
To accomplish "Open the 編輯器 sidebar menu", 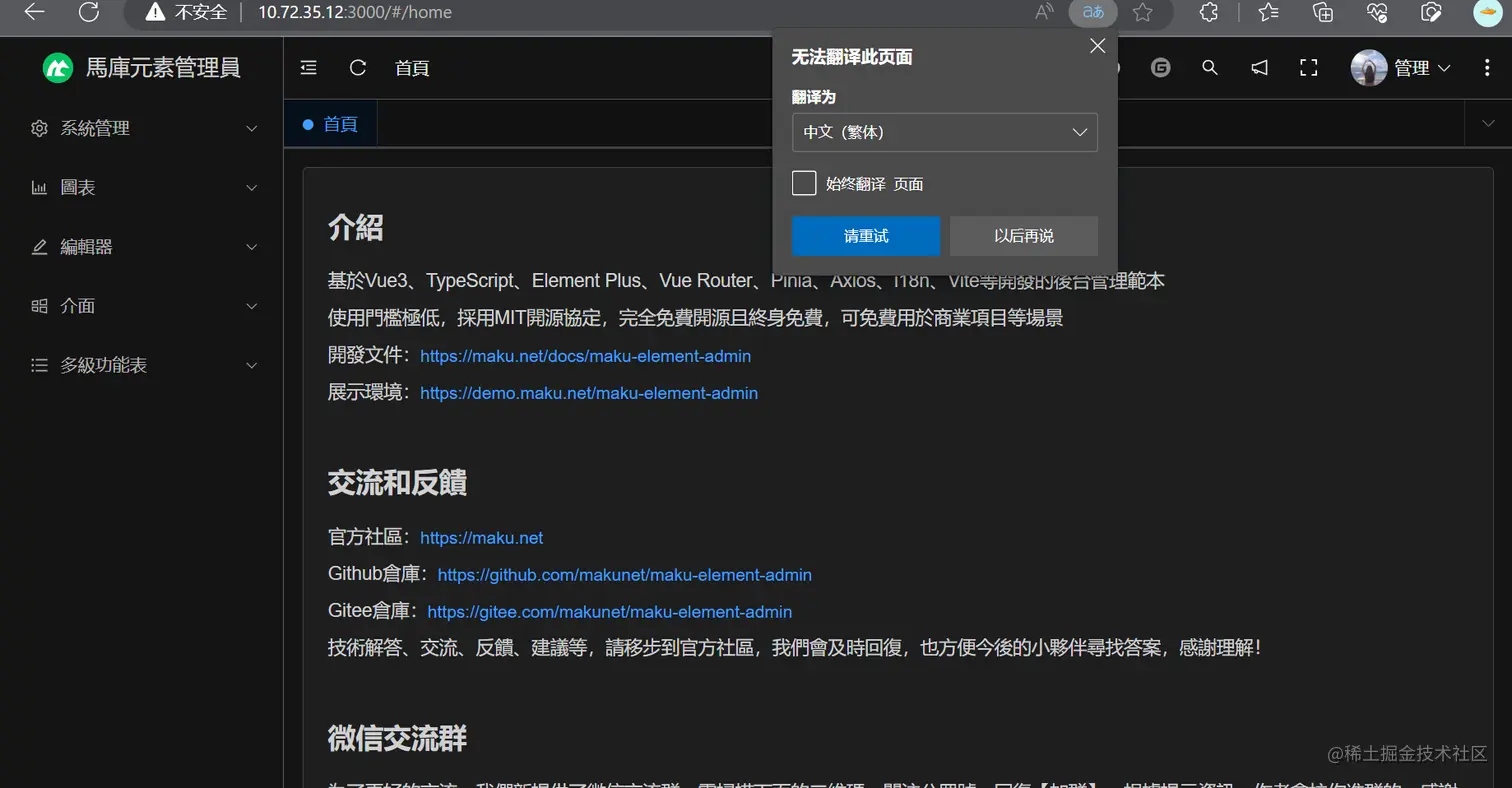I will [x=142, y=247].
